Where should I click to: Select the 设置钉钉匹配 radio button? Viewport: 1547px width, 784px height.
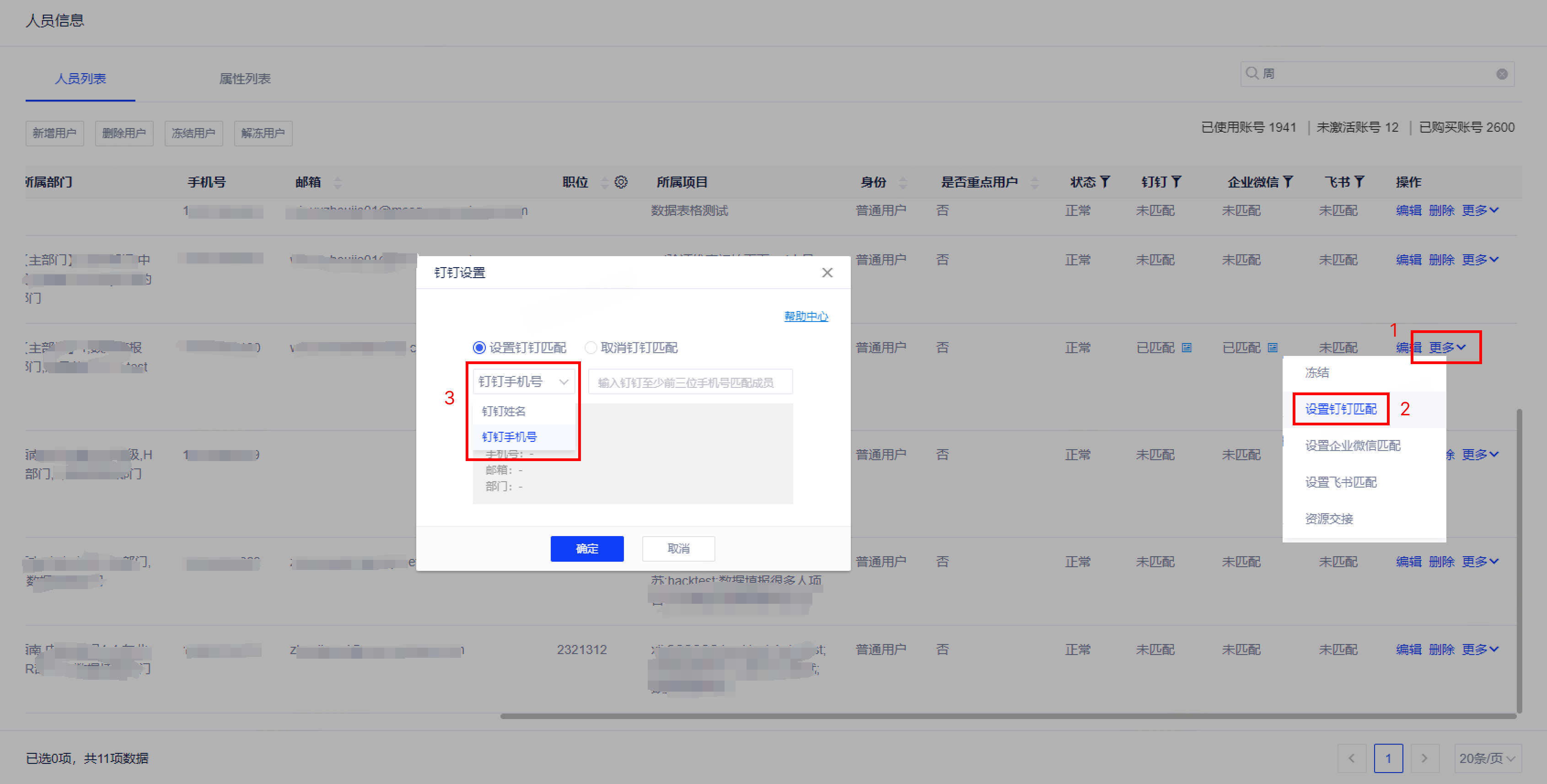479,348
